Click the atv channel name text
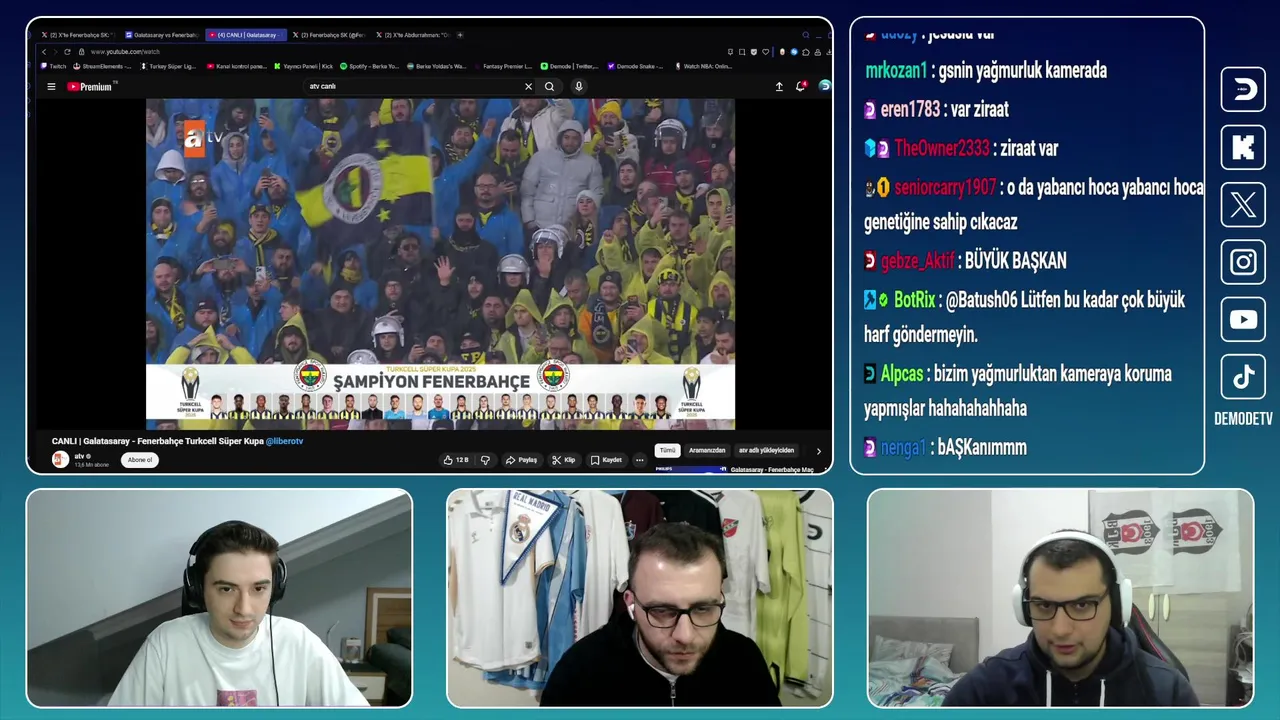1280x720 pixels. click(79, 456)
